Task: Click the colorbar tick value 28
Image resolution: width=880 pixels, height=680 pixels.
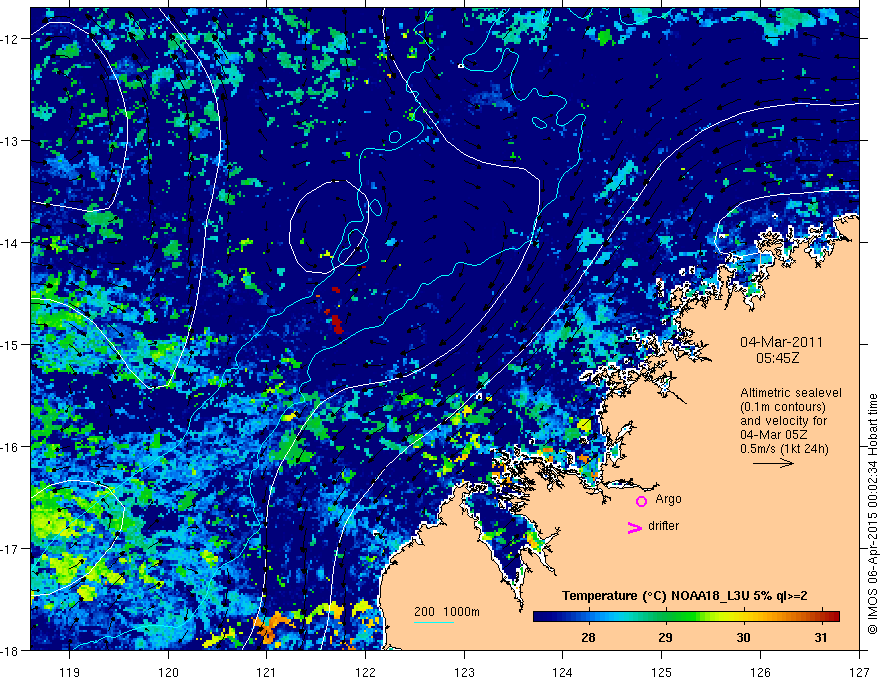Action: [x=588, y=638]
